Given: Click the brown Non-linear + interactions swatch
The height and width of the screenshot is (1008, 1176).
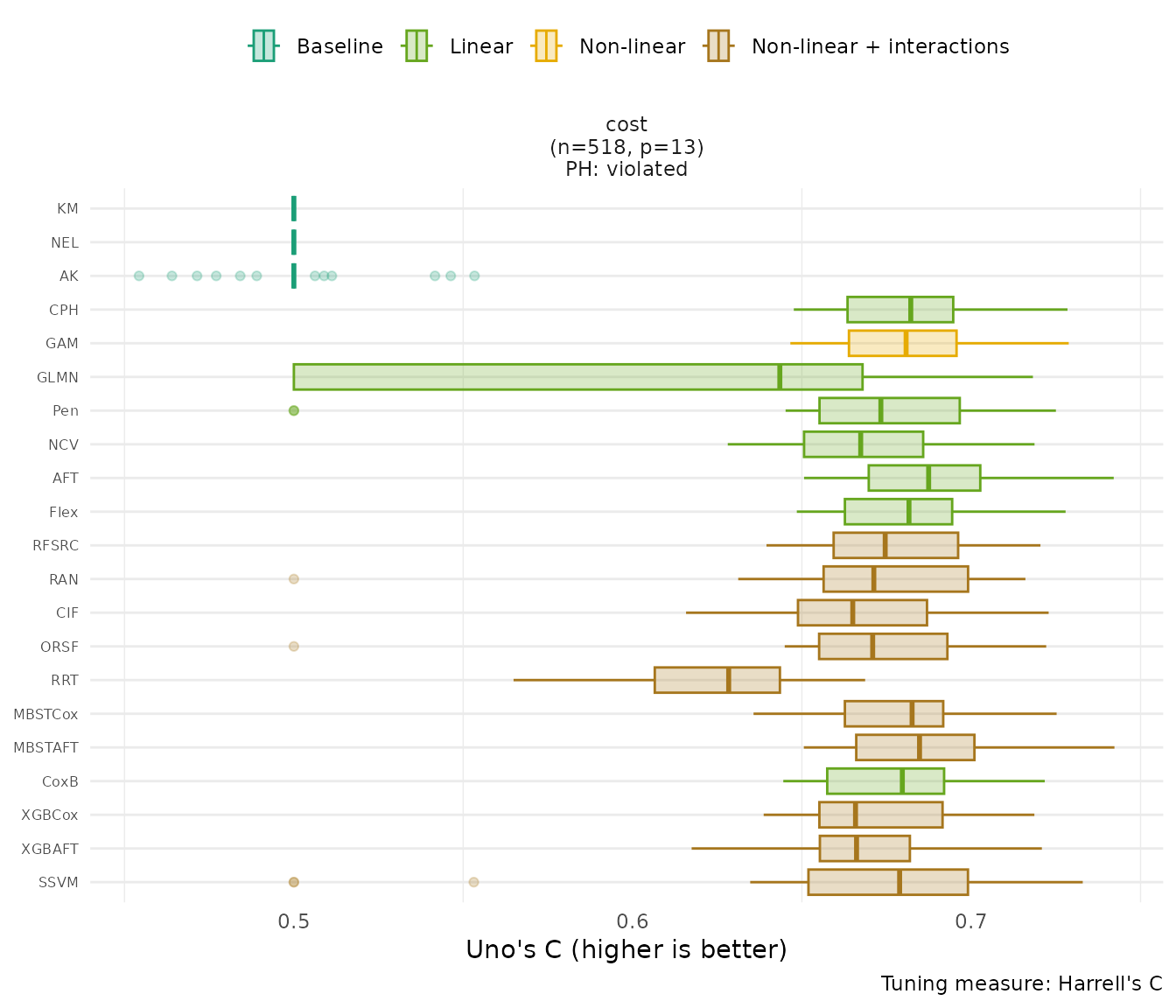Looking at the screenshot, I should (x=717, y=46).
